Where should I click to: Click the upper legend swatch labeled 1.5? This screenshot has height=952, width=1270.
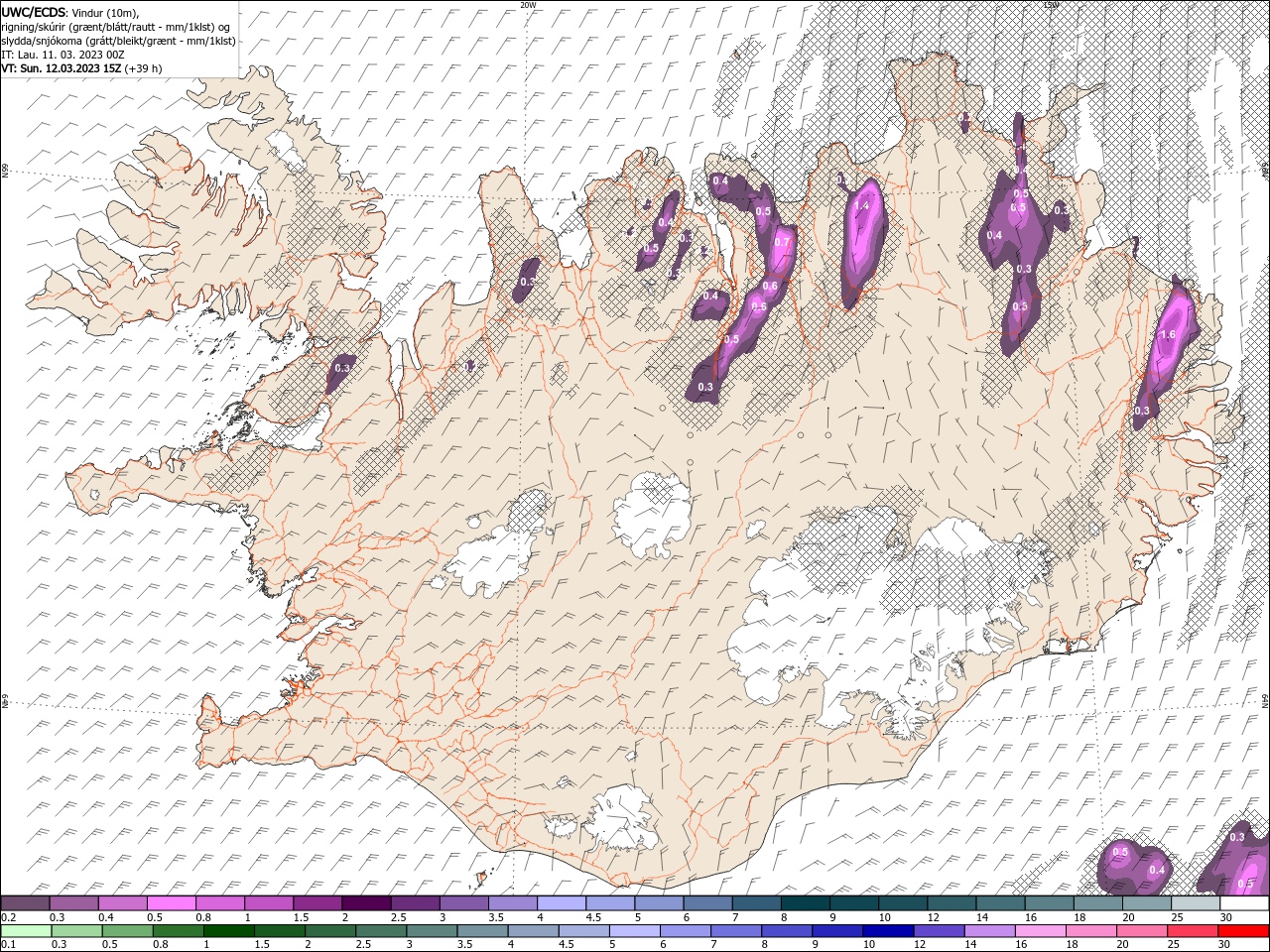point(317,903)
